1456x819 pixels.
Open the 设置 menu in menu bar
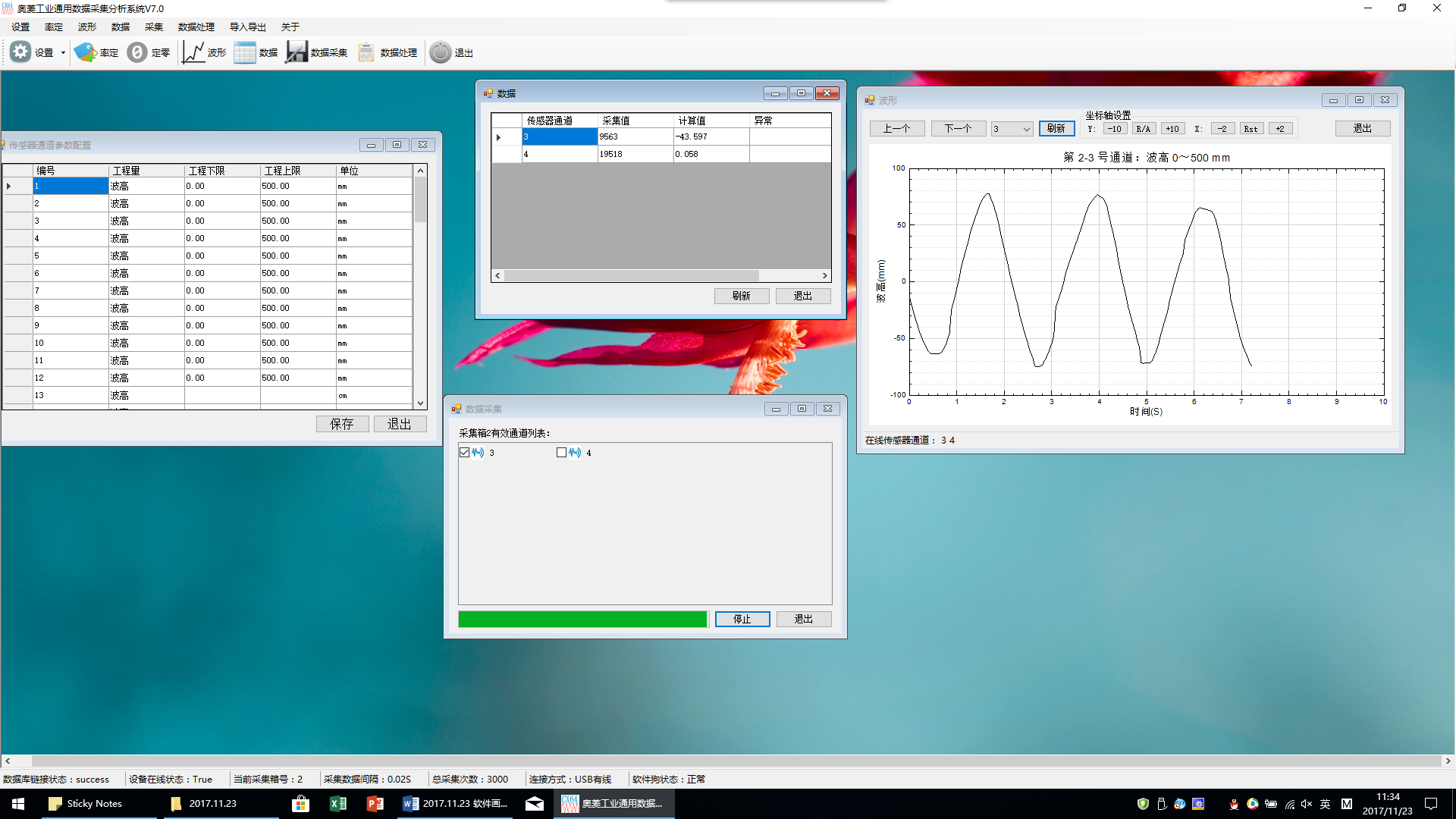(x=20, y=27)
